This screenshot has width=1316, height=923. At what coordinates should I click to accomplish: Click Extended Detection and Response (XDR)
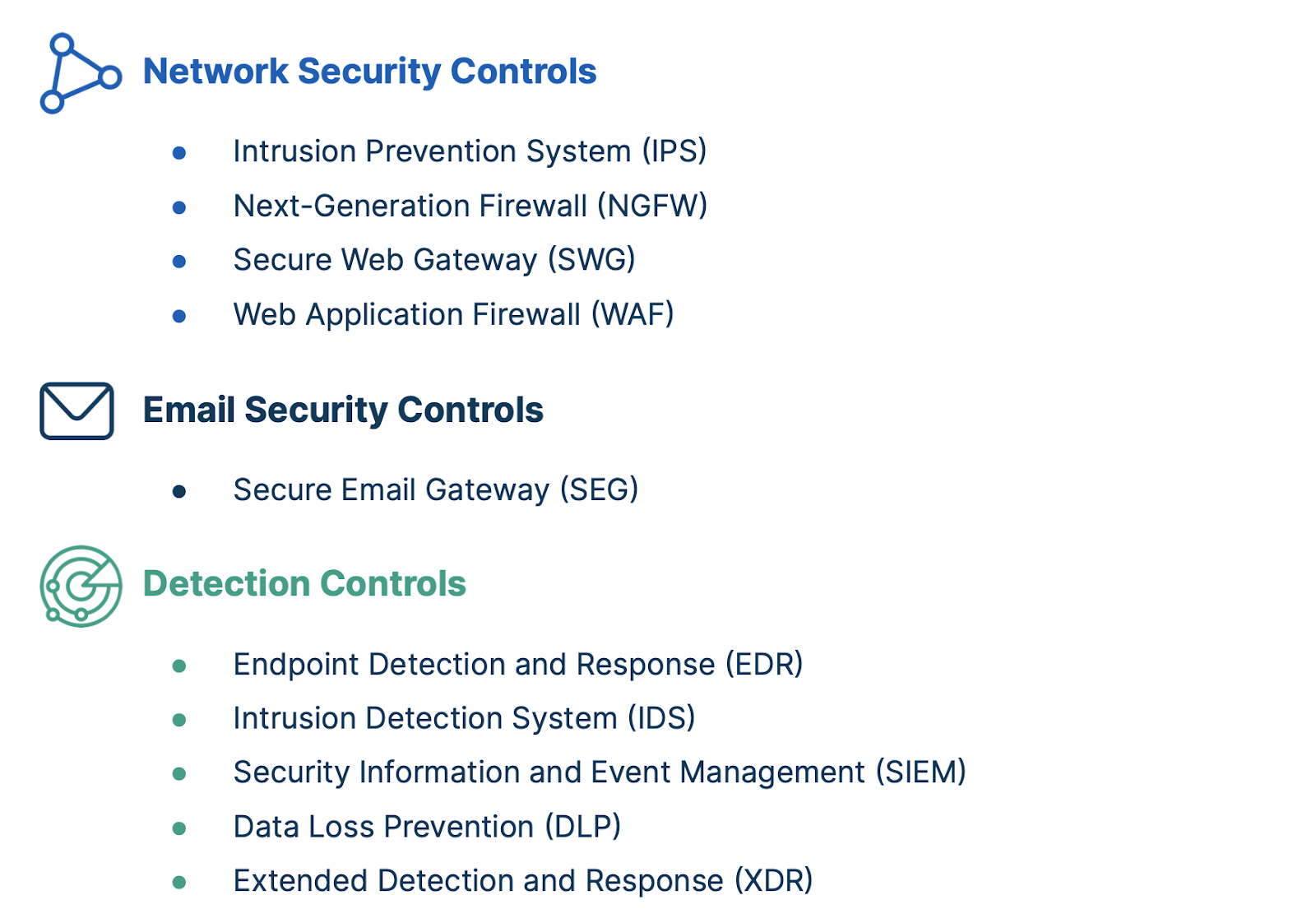click(523, 881)
